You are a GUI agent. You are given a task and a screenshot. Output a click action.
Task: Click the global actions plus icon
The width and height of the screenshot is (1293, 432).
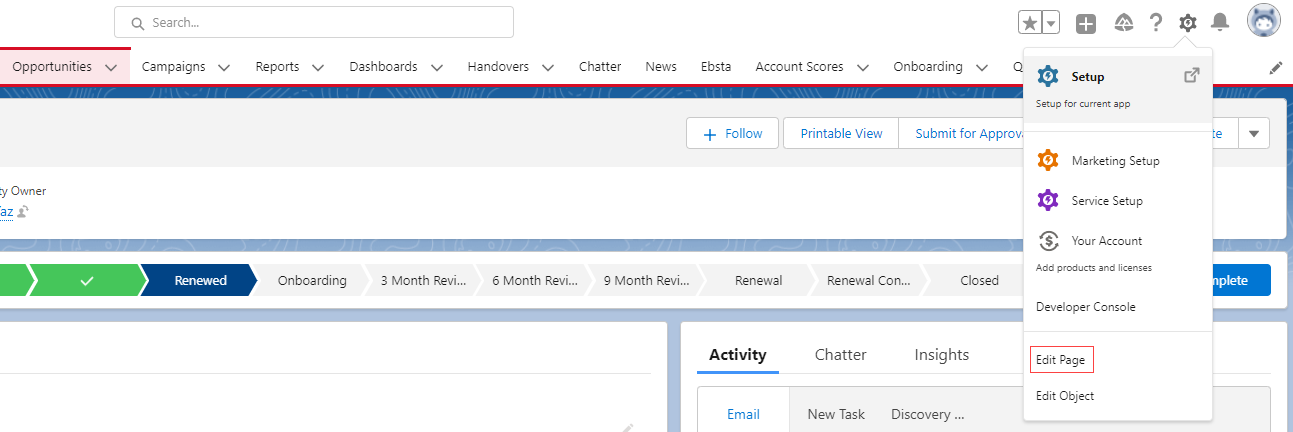(x=1086, y=23)
